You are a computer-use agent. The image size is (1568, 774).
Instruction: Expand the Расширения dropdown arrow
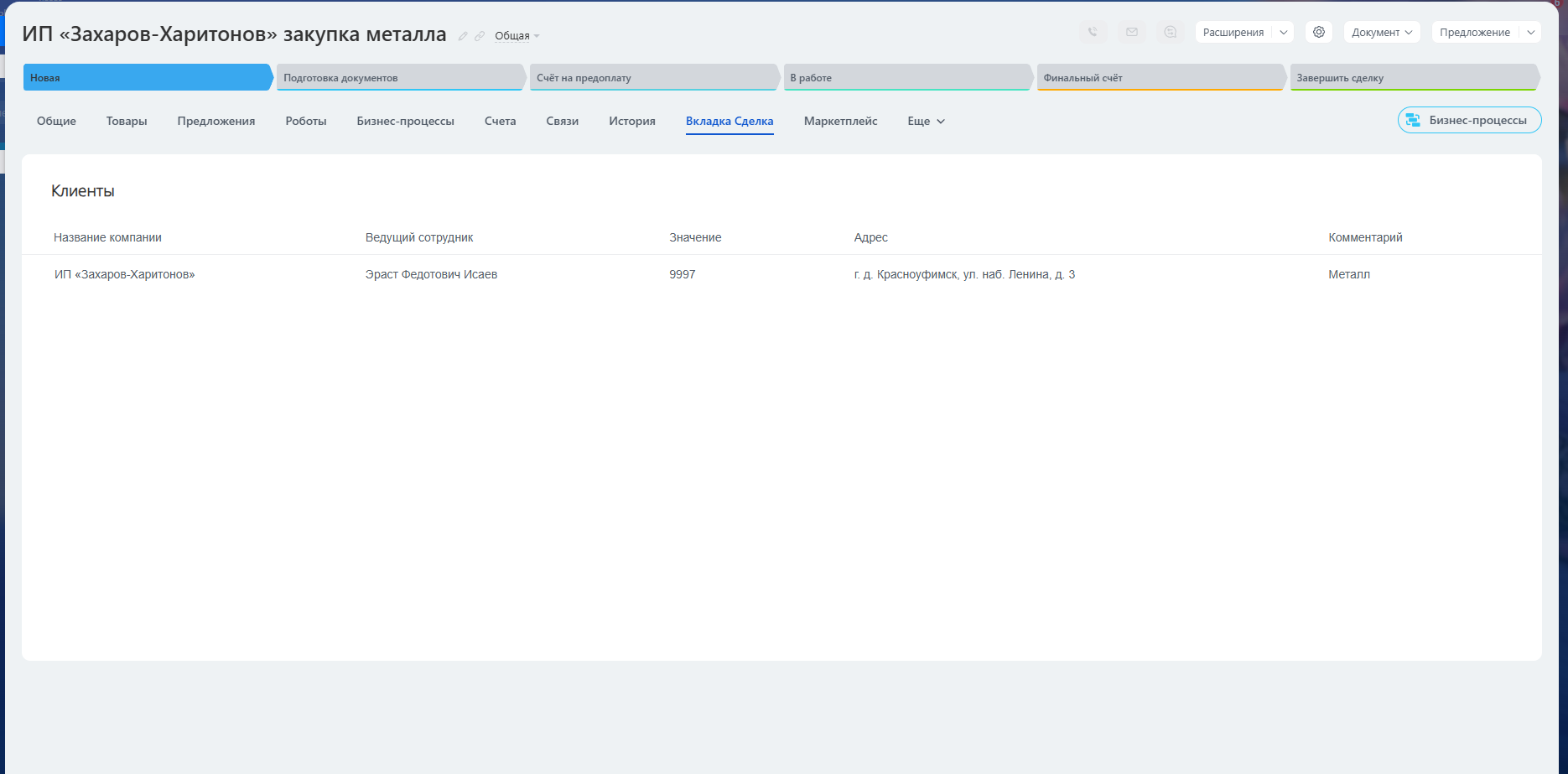[x=1283, y=33]
